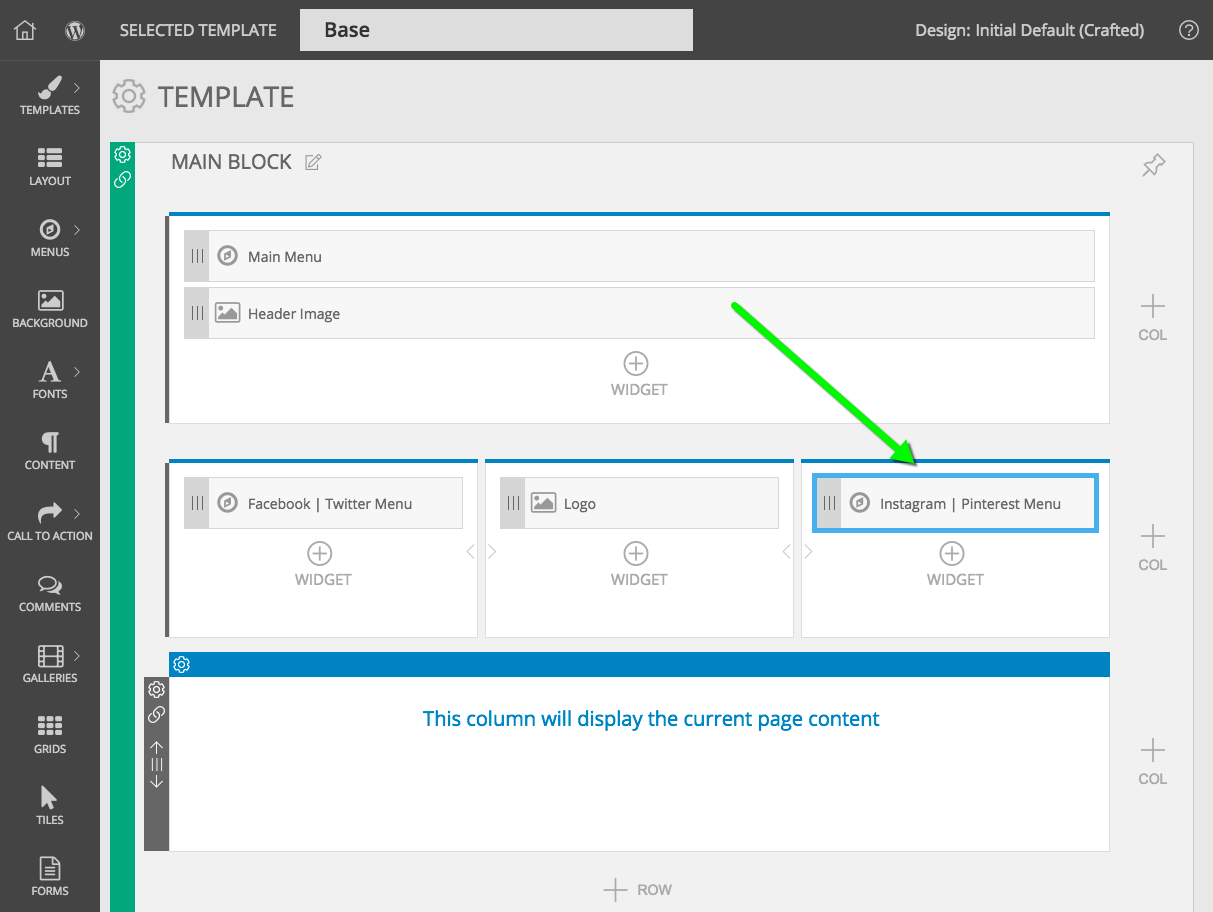The height and width of the screenshot is (912, 1213).
Task: Open the Galleries sidebar section
Action: tap(50, 664)
